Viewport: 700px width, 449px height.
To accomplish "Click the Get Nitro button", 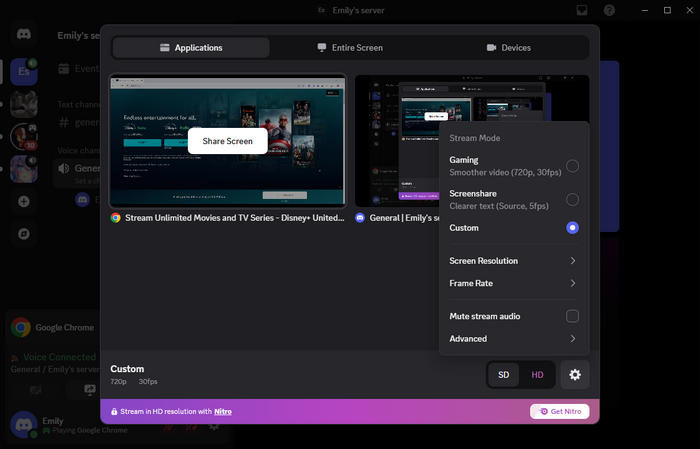I will 560,412.
